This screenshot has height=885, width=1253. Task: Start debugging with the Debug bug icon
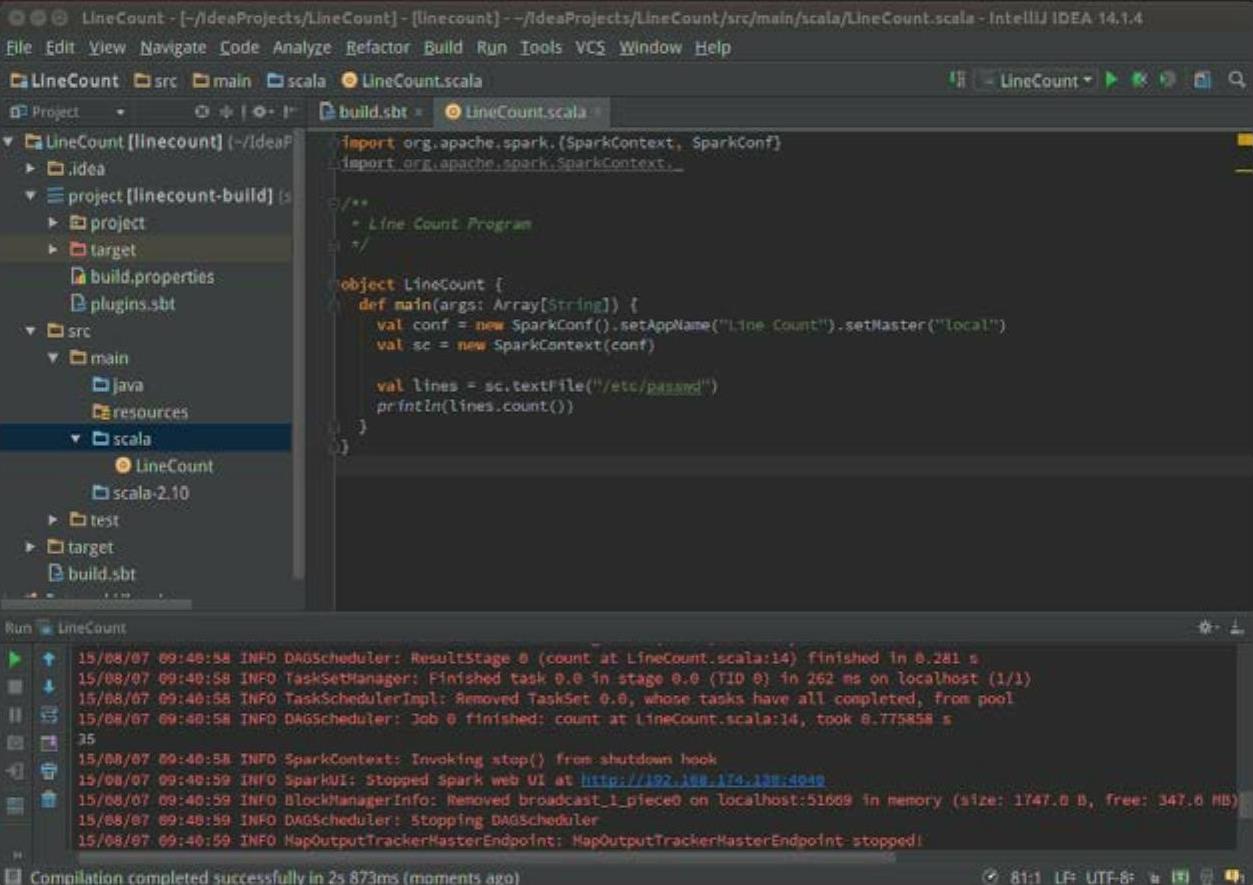click(1138, 81)
